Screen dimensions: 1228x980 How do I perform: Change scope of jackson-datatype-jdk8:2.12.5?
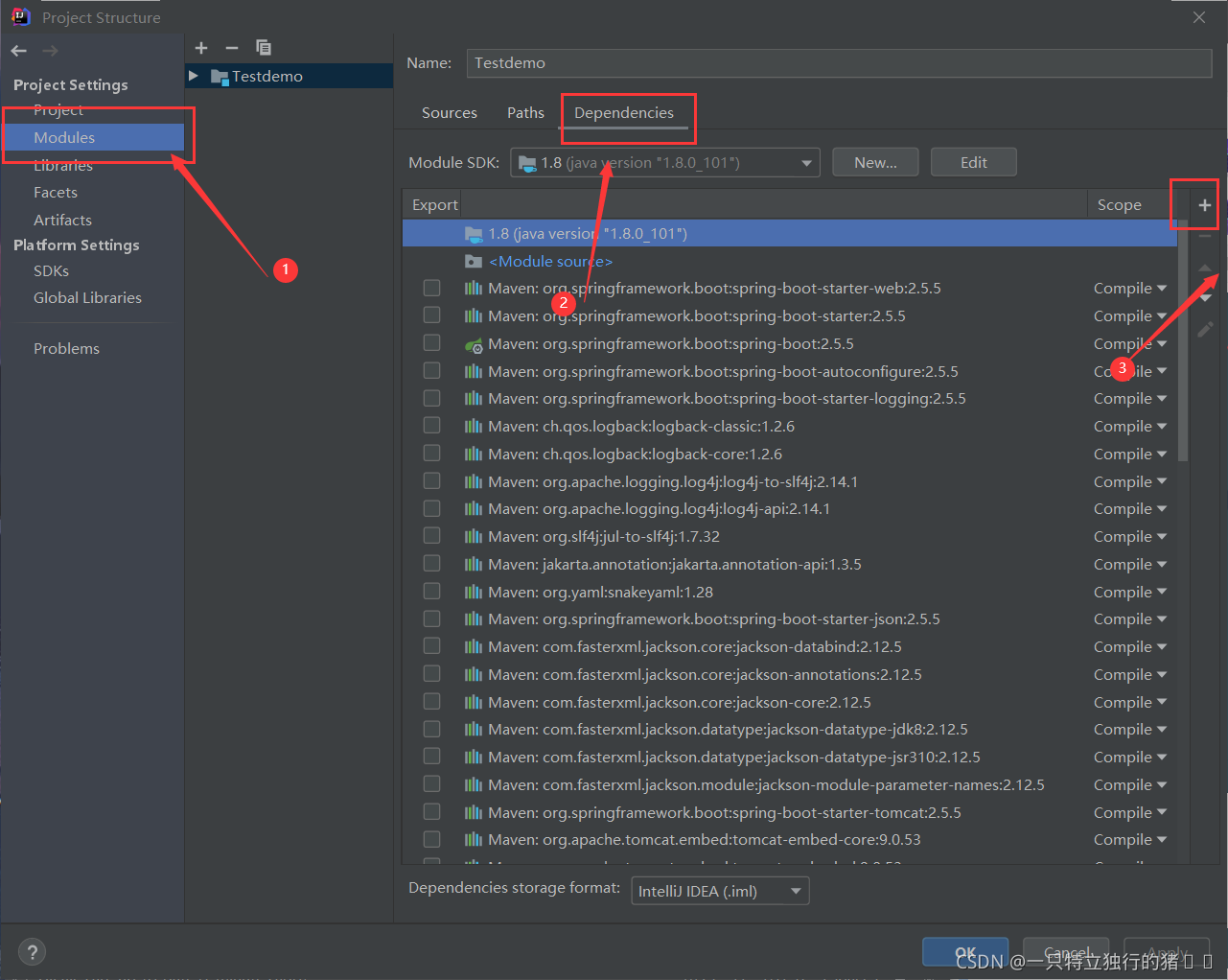click(1130, 729)
